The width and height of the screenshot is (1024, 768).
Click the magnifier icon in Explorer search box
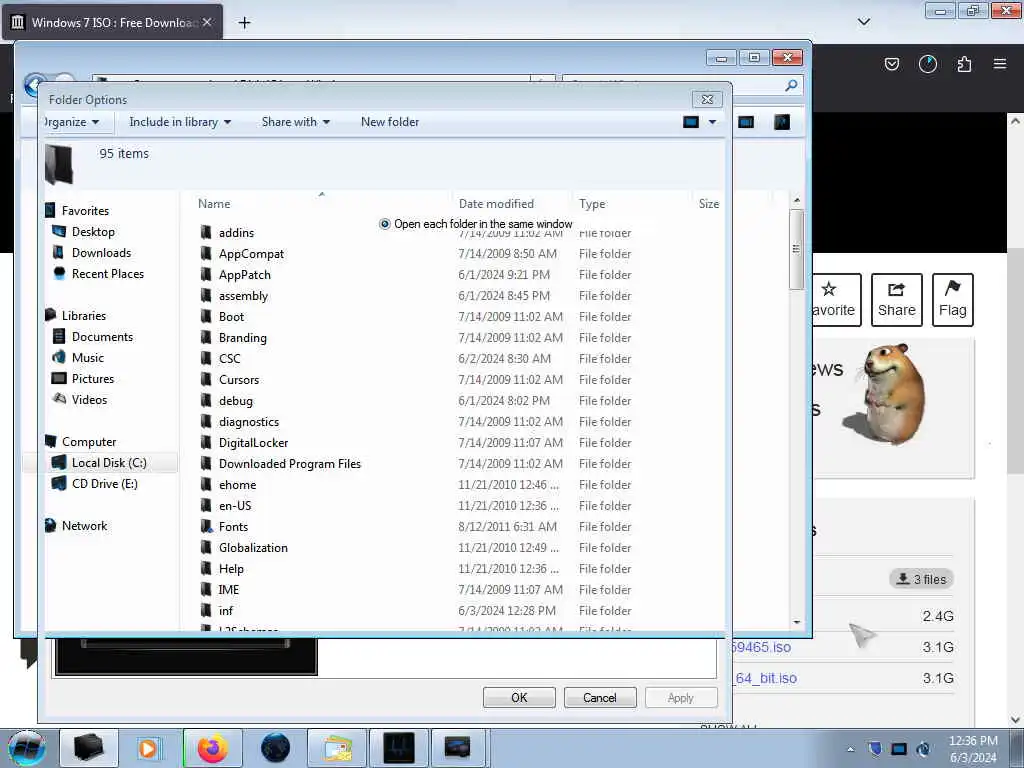point(791,86)
